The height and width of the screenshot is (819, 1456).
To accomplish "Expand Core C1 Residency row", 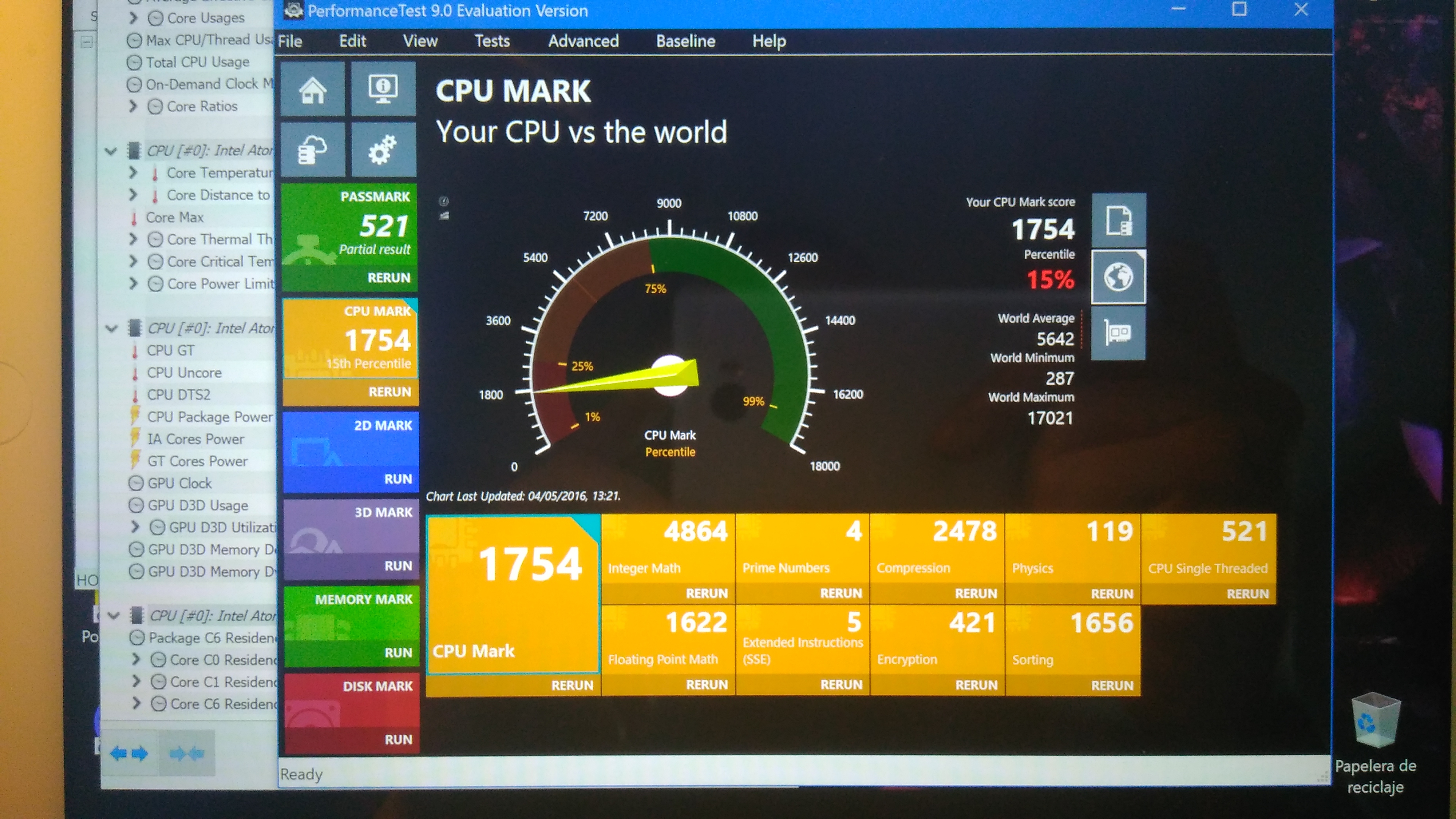I will pyautogui.click(x=136, y=681).
